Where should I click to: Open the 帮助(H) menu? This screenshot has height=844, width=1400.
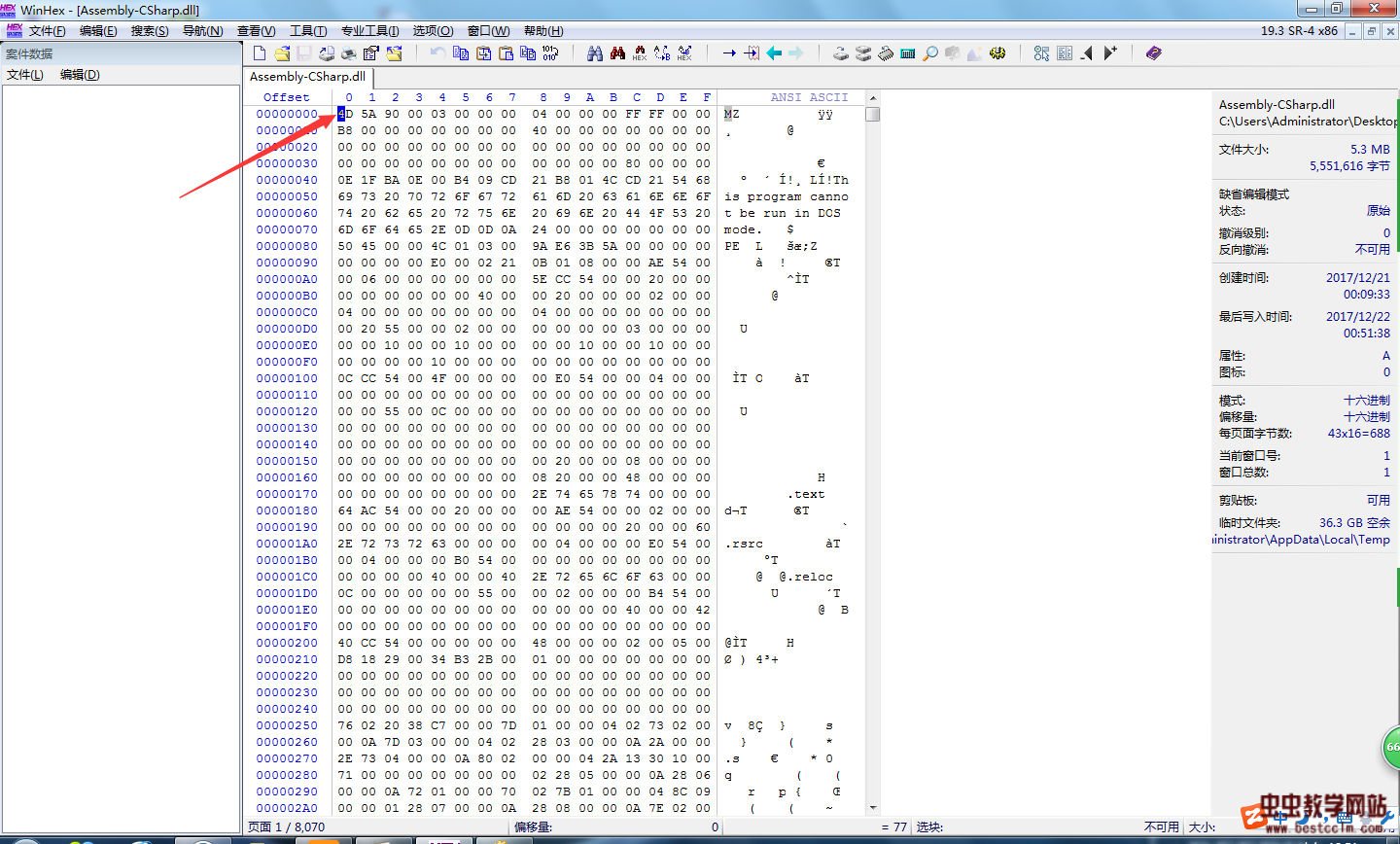[543, 31]
